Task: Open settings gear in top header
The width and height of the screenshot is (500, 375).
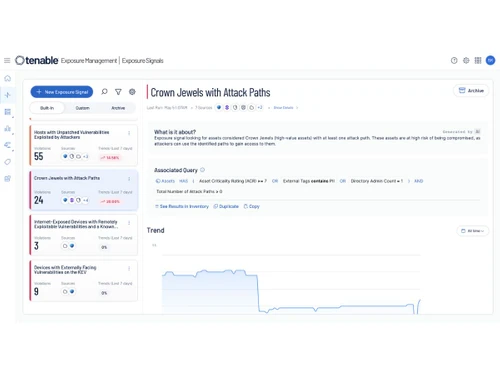Action: [466, 60]
